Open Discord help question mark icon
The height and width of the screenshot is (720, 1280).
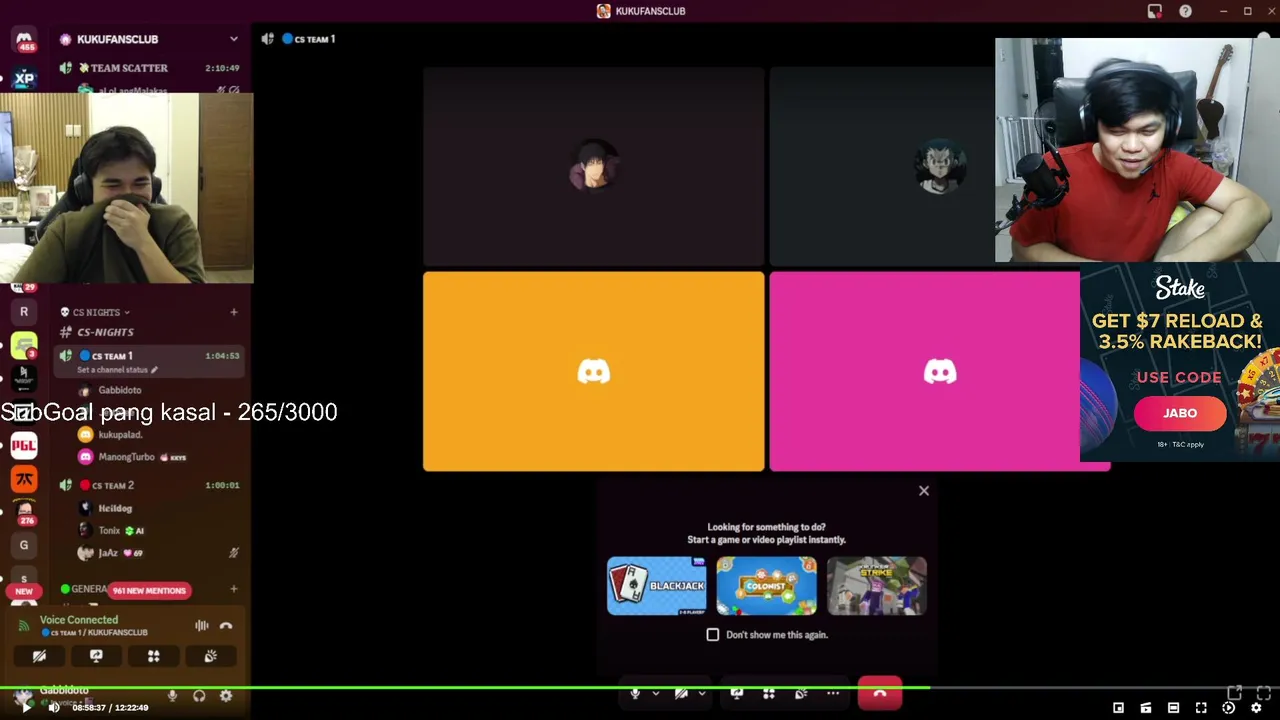1185,11
